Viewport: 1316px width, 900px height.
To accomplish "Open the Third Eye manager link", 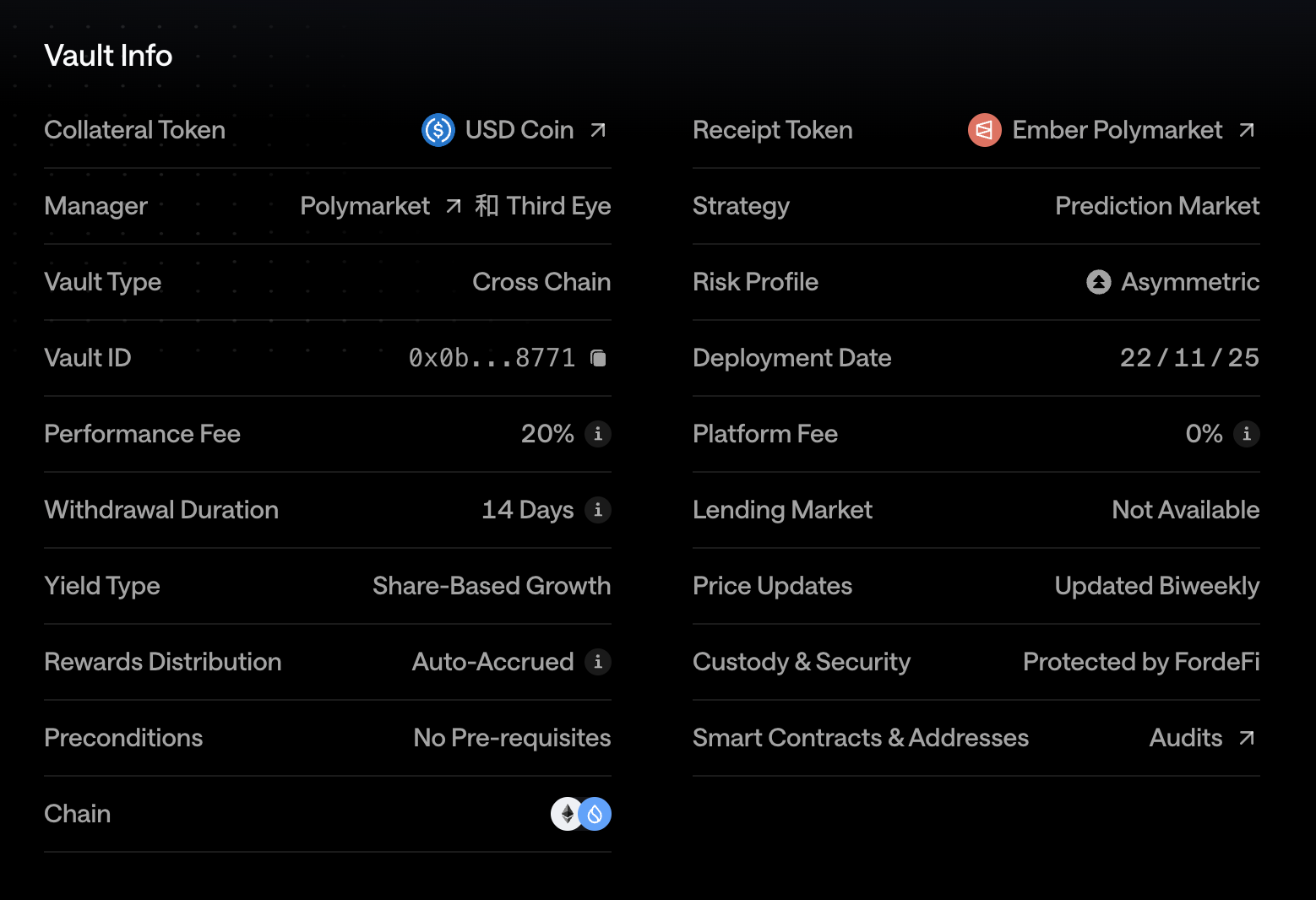I will click(557, 206).
